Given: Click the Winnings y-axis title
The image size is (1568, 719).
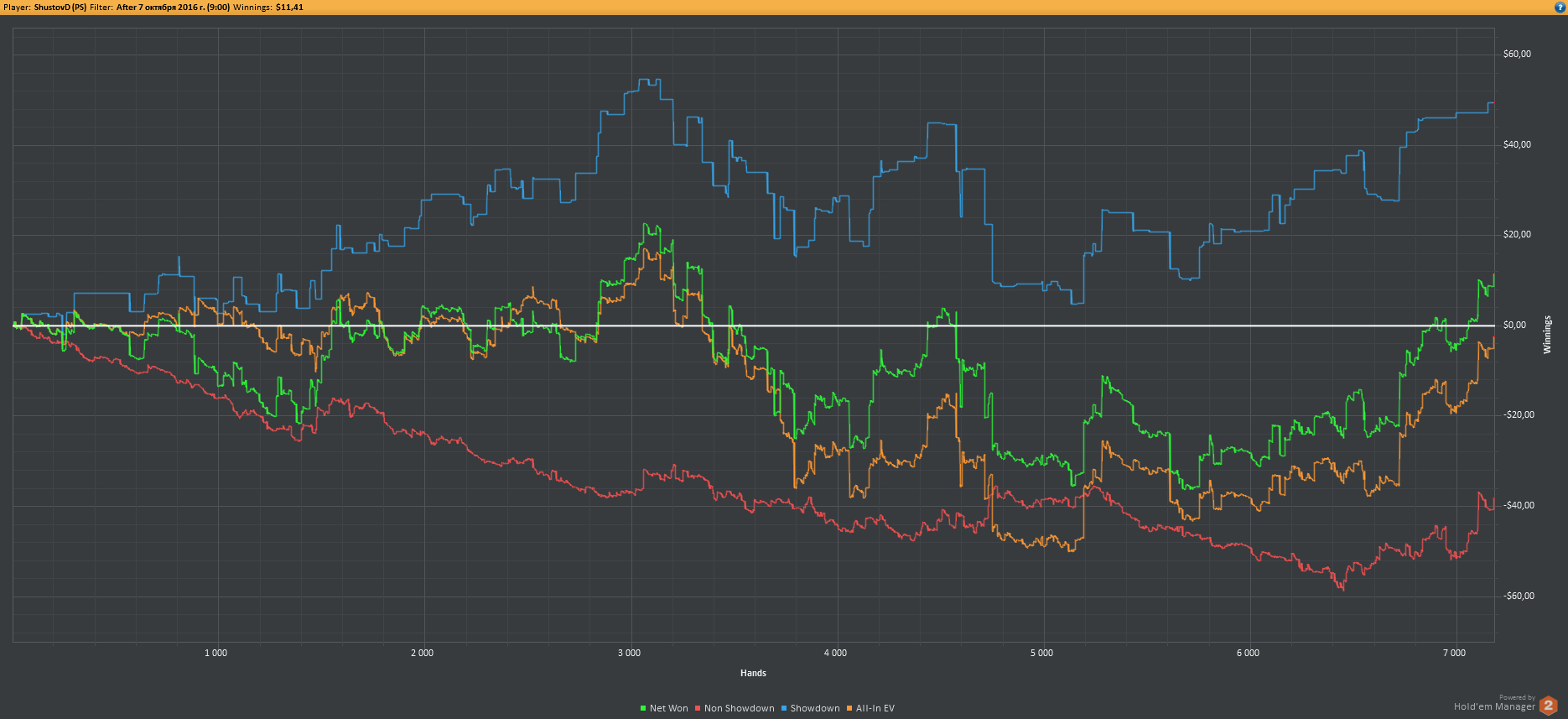Looking at the screenshot, I should coord(1548,335).
